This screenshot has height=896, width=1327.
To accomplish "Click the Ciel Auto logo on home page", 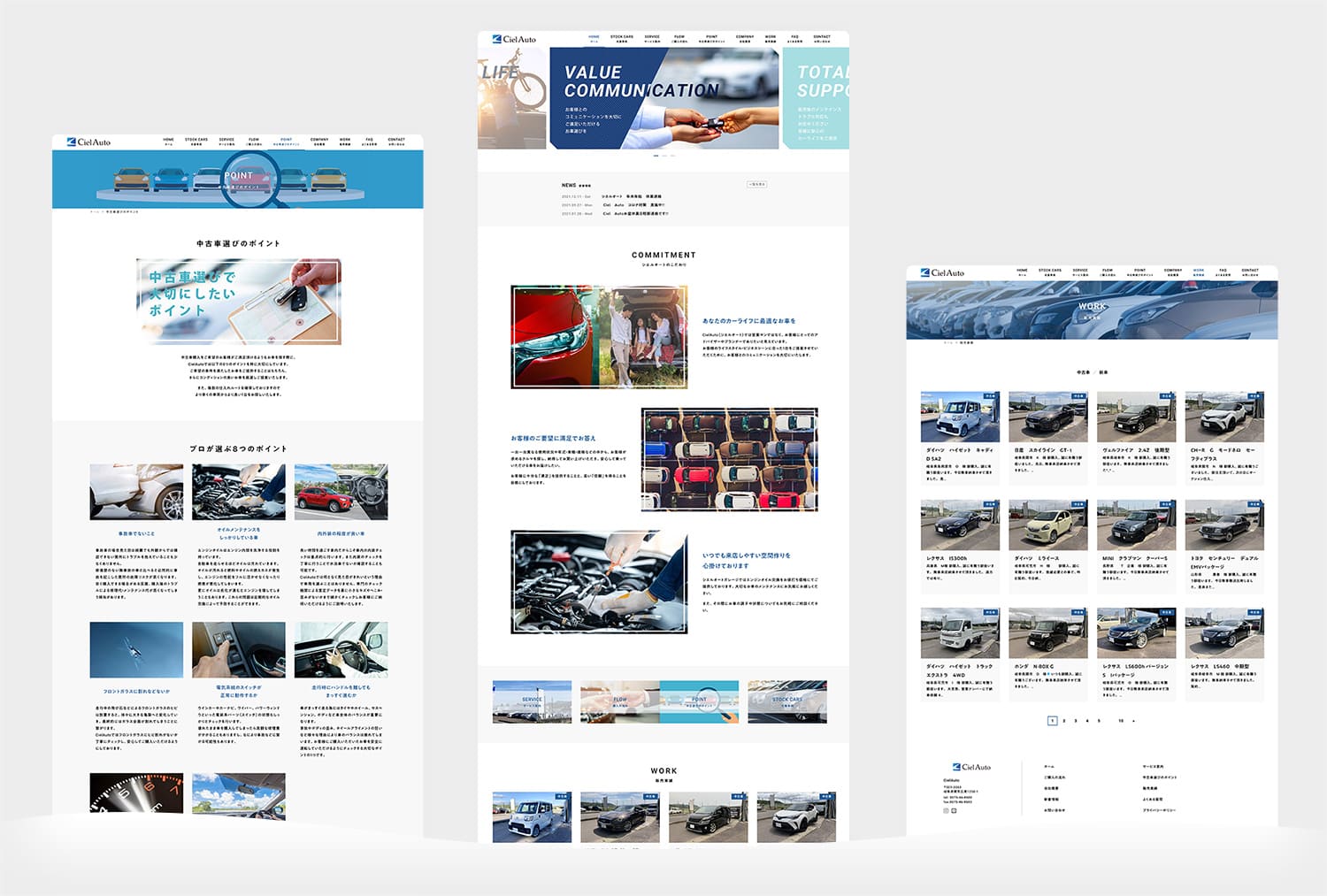I will [513, 39].
